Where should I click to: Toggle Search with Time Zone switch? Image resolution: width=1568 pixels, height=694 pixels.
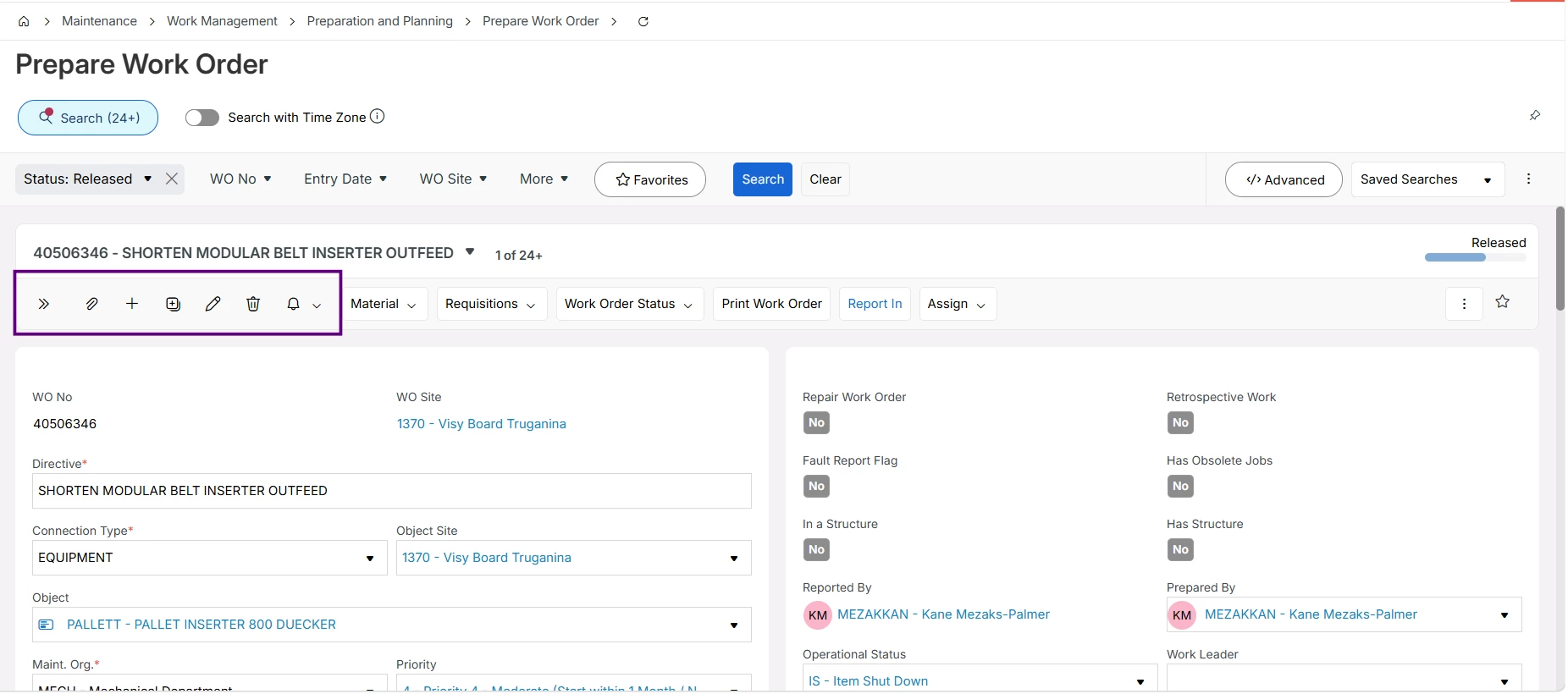point(202,118)
